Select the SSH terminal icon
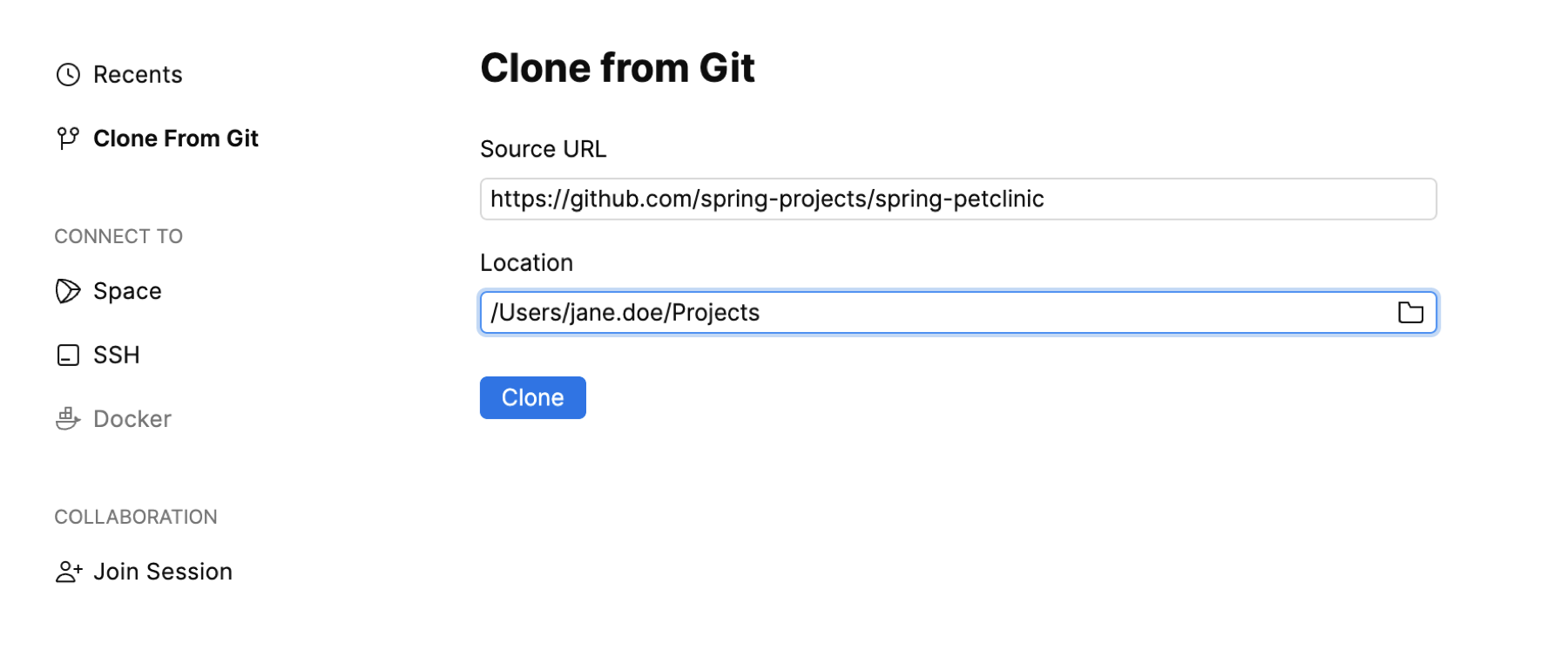1568x664 pixels. click(67, 355)
